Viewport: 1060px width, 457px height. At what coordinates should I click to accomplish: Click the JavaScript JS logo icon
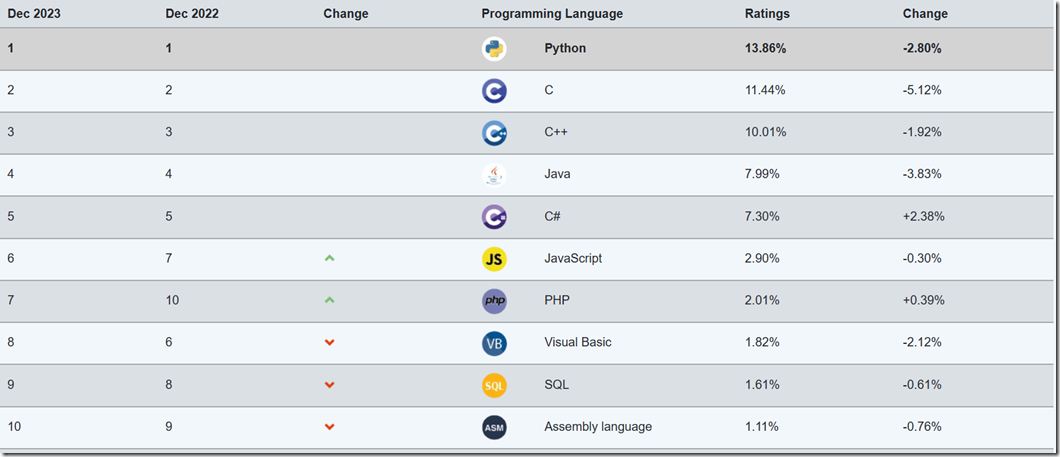click(494, 258)
